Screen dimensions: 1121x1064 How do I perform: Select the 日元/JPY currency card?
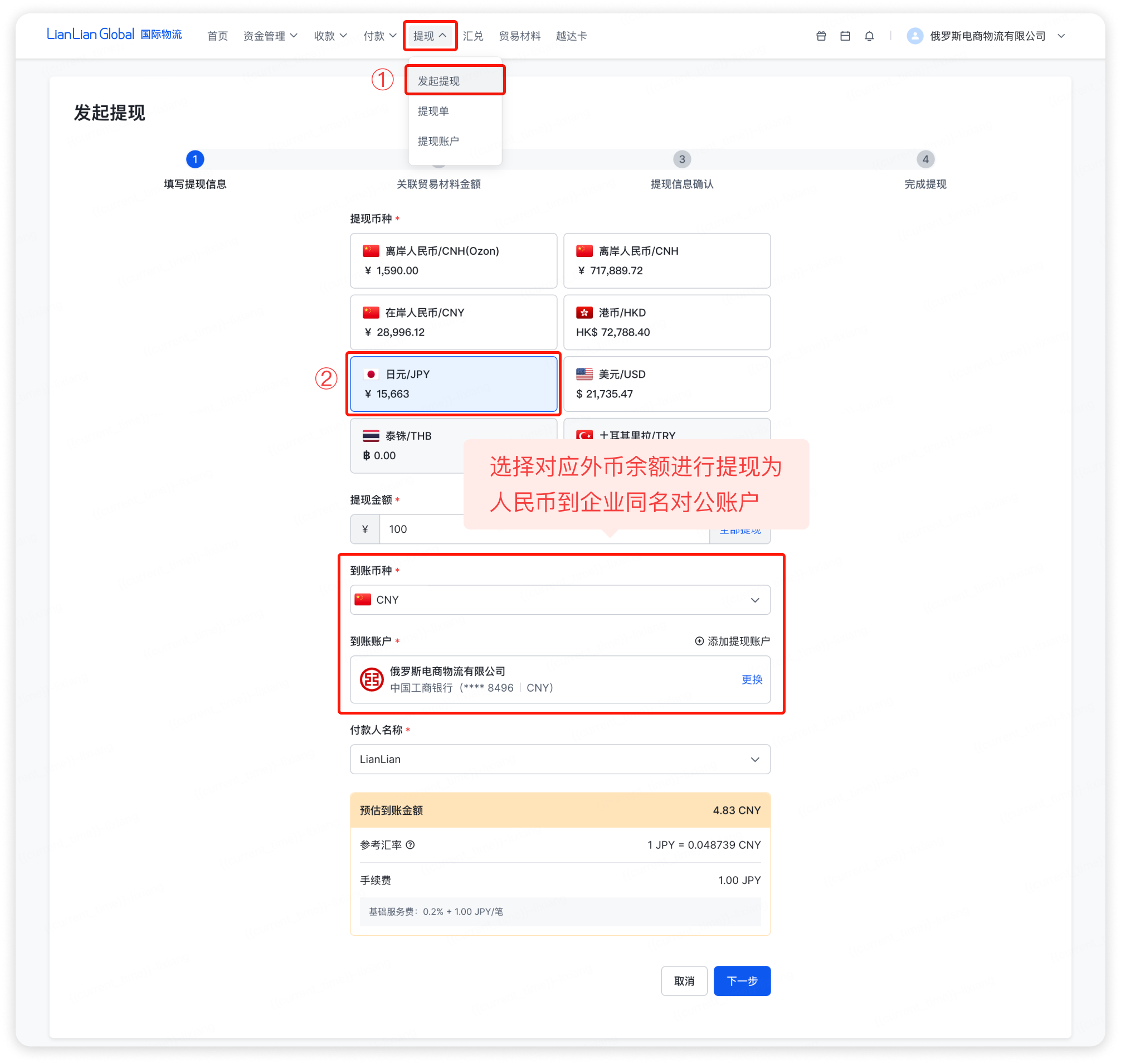coord(453,384)
